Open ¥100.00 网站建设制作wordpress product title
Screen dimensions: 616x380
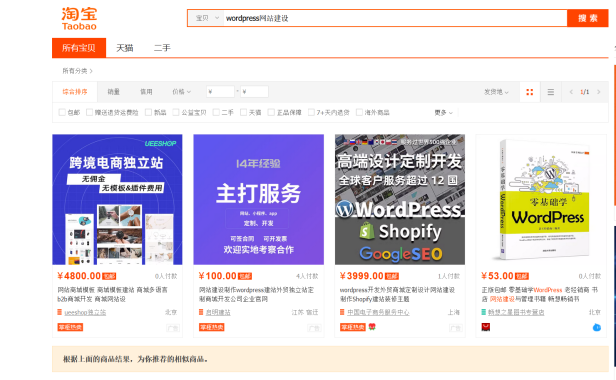pyautogui.click(x=256, y=295)
